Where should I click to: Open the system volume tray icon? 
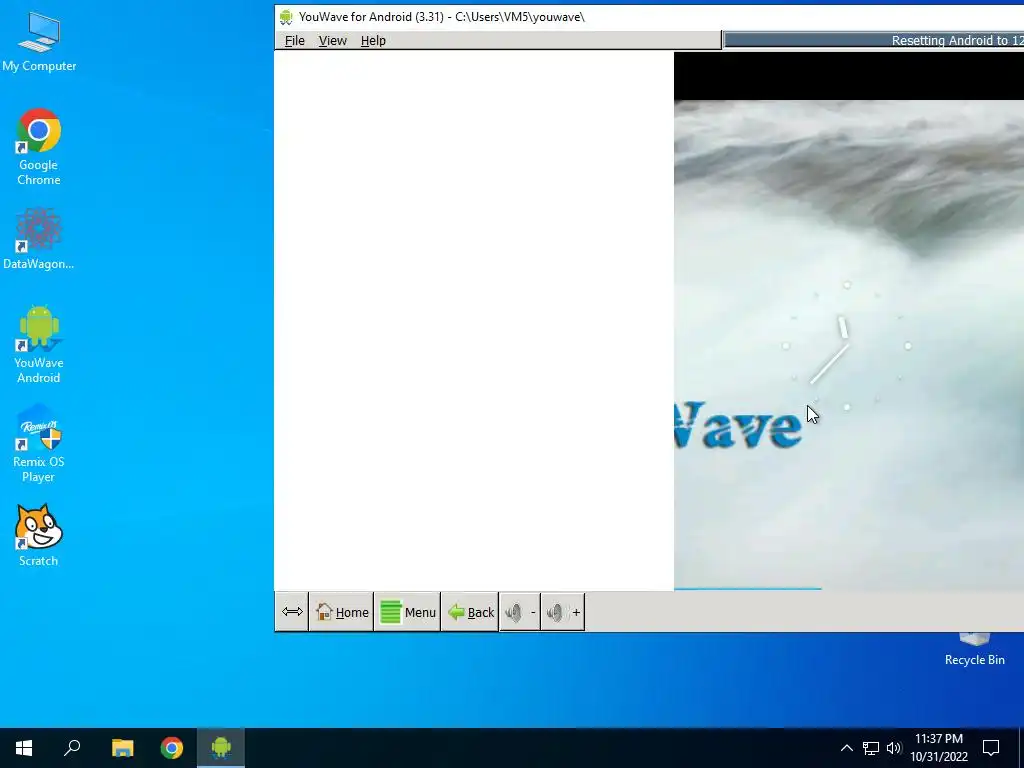pyautogui.click(x=894, y=748)
